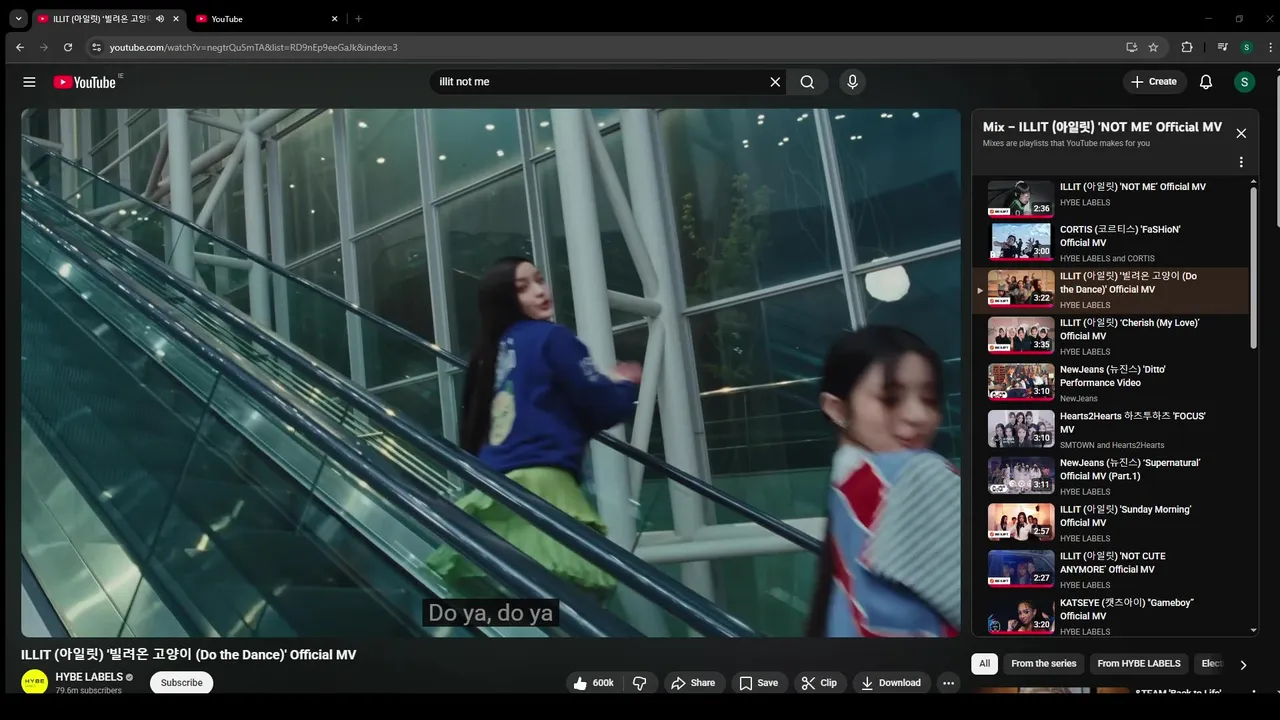Open the Chrome profile S avatar in the toolbar
1280x720 pixels.
[x=1246, y=47]
